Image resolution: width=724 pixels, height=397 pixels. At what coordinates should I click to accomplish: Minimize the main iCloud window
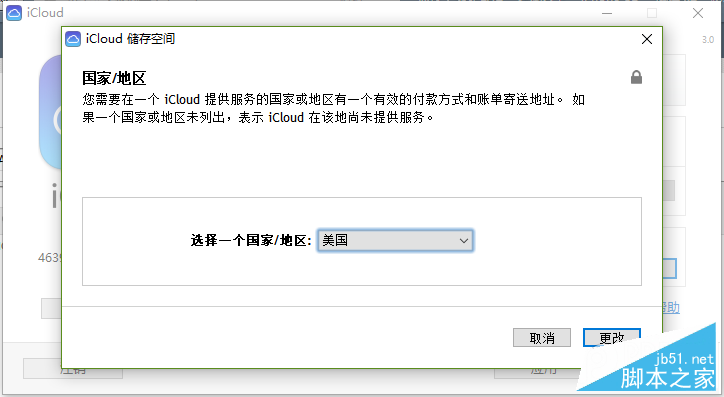click(607, 13)
